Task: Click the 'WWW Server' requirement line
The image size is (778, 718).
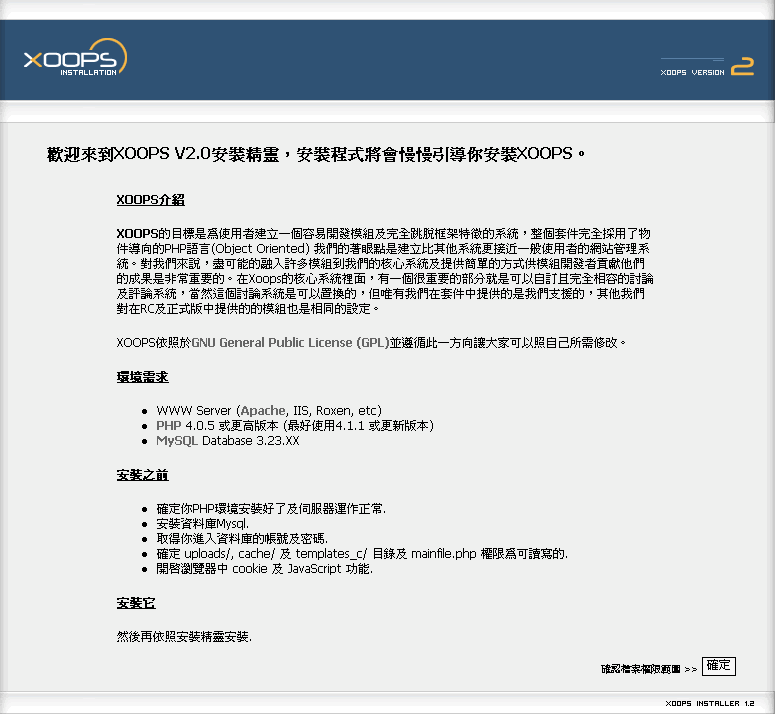Action: (x=269, y=412)
